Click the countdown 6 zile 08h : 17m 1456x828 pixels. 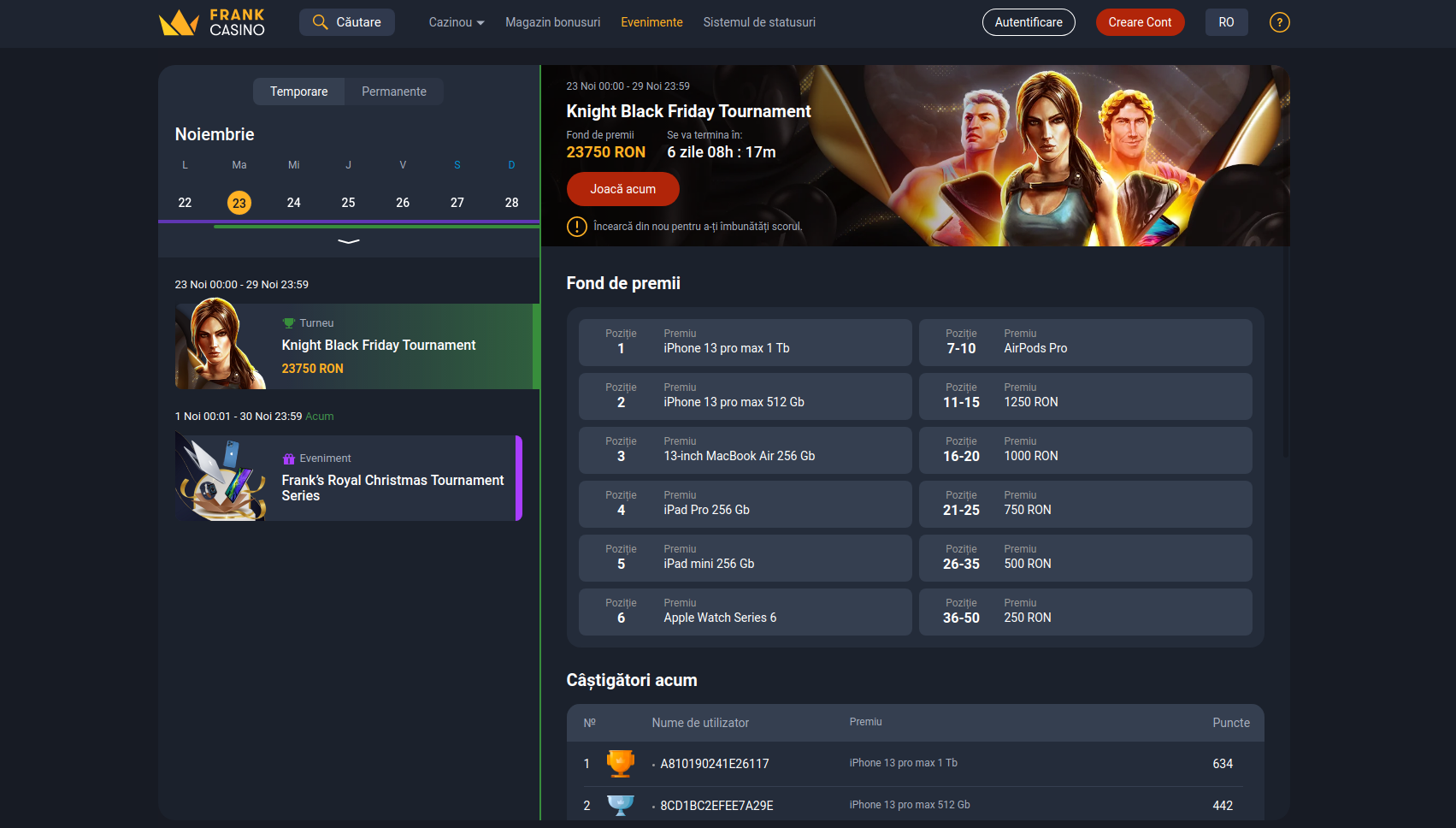pyautogui.click(x=722, y=152)
